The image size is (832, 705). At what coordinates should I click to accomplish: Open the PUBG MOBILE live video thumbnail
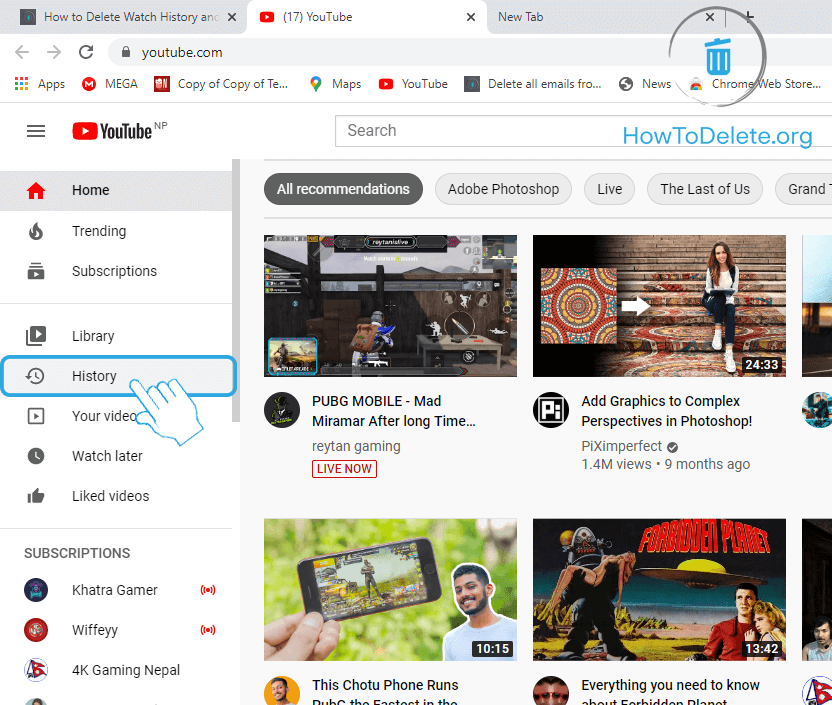(390, 306)
